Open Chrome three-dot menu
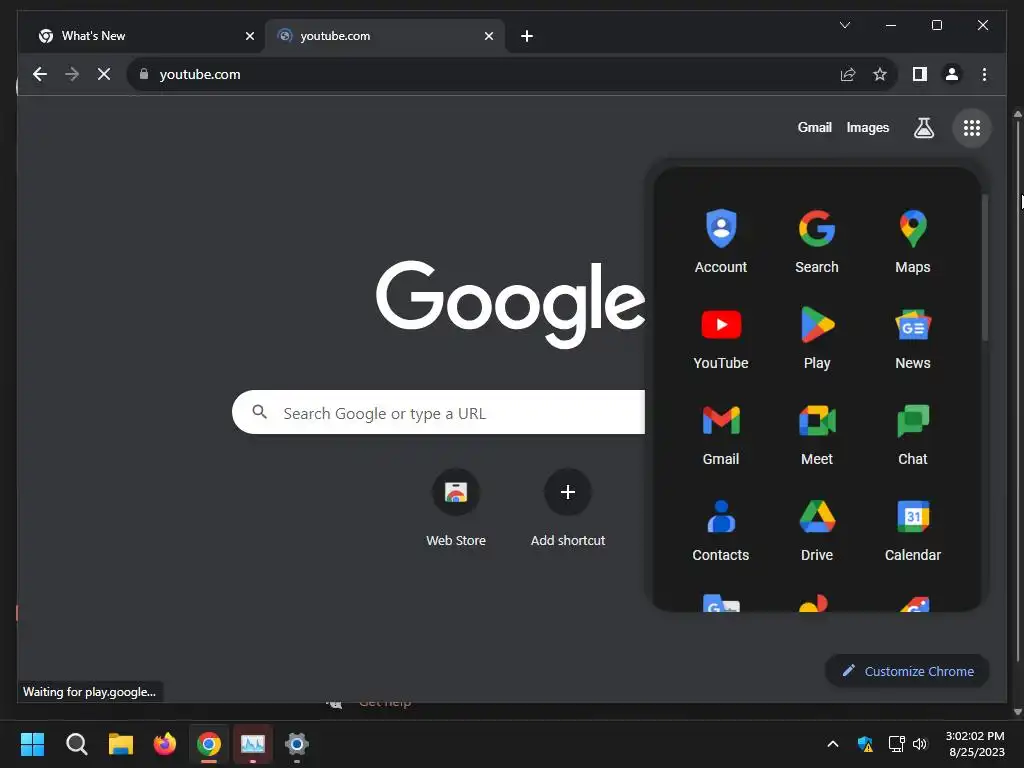Image resolution: width=1024 pixels, height=768 pixels. pos(984,74)
